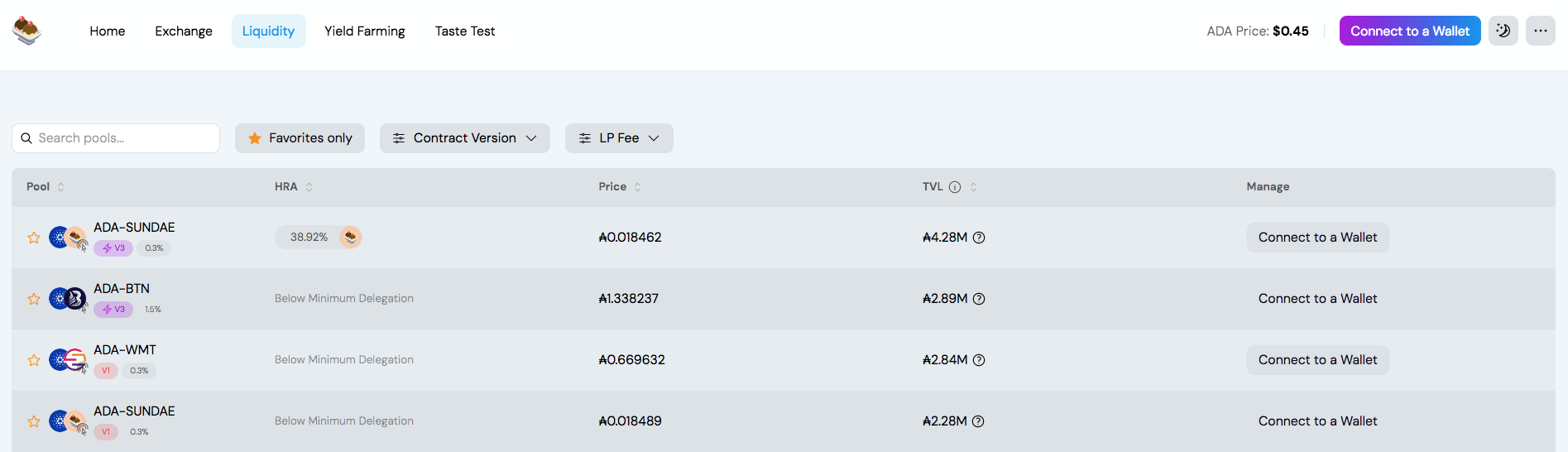Sort by HRA column arrows
1568x452 pixels.
click(x=309, y=187)
